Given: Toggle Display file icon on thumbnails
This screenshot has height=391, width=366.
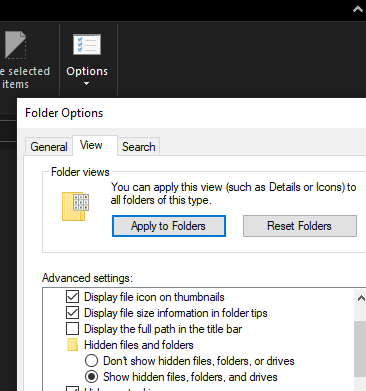Looking at the screenshot, I should (72, 297).
